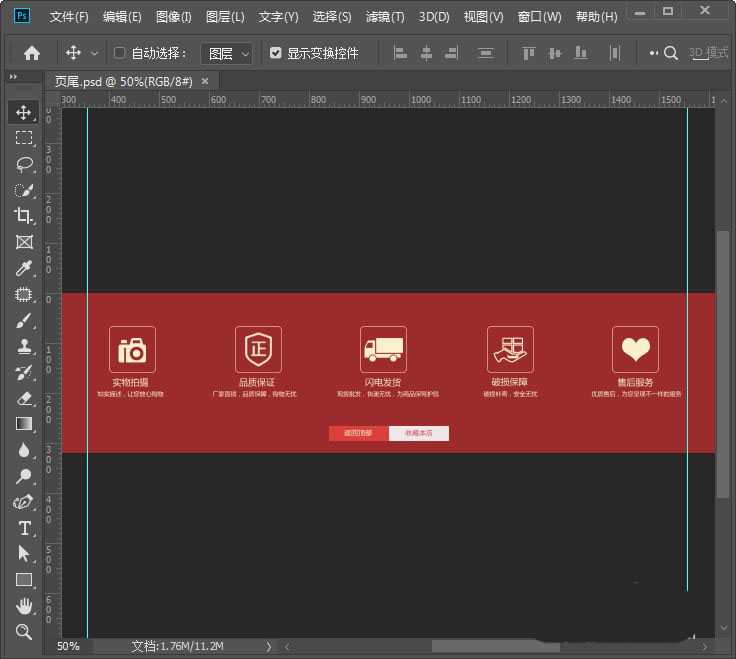Open the 图像(I) menu

coord(174,17)
